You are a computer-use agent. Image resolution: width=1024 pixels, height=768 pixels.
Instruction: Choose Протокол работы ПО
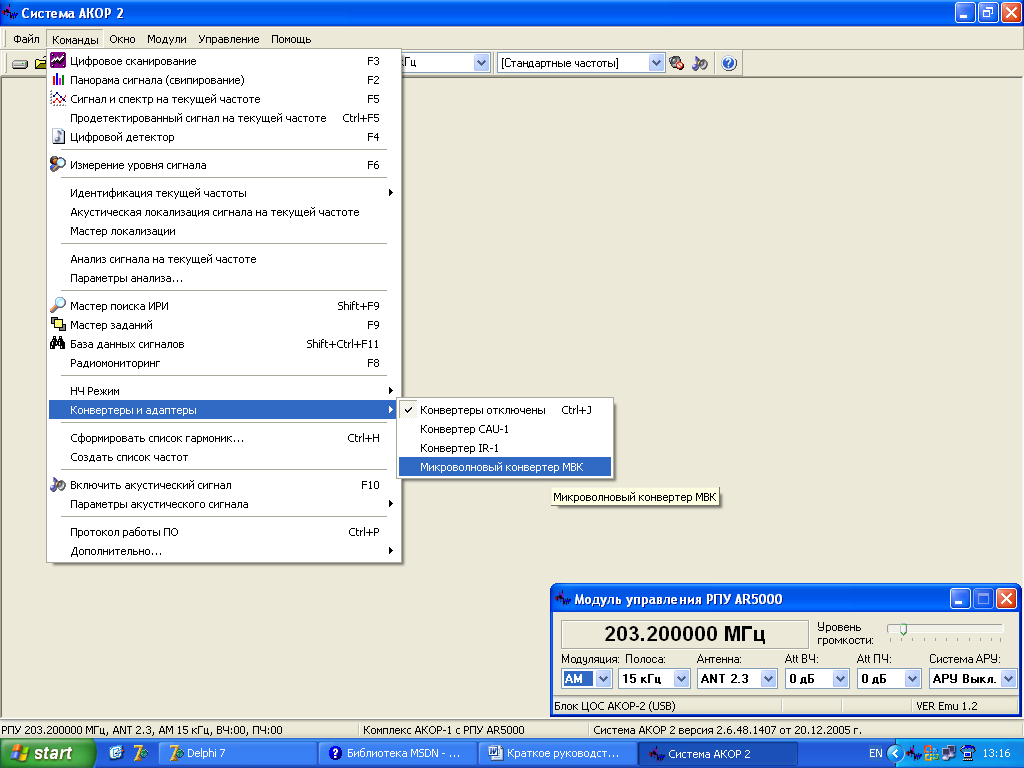tap(224, 532)
